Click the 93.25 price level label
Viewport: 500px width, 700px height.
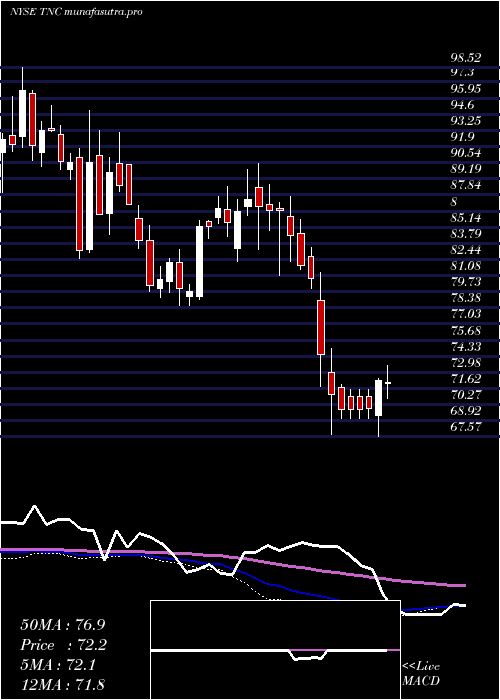tap(466, 121)
